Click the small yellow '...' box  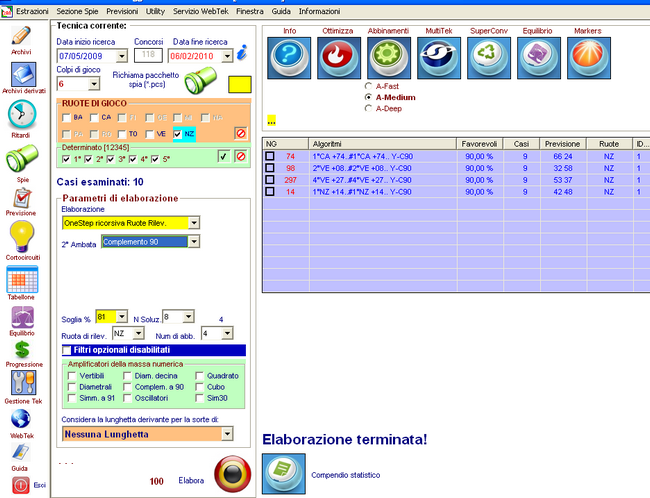point(272,121)
